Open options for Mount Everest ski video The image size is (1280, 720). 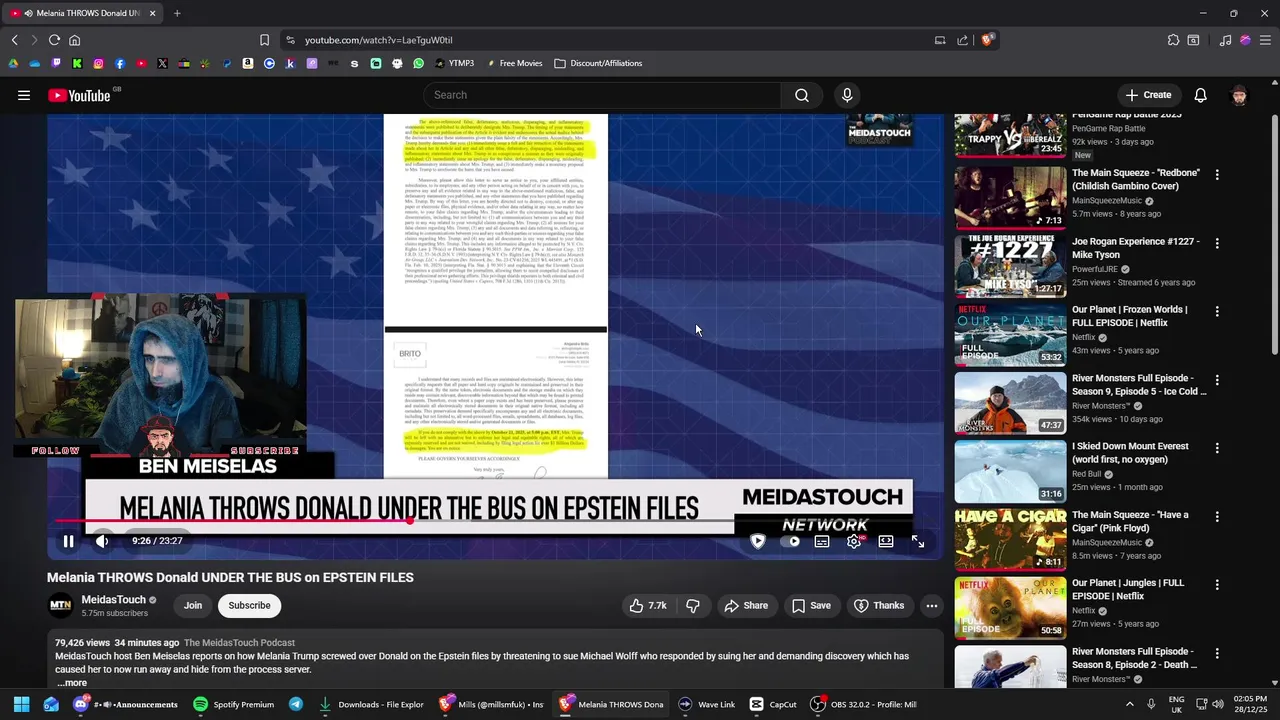(1217, 448)
